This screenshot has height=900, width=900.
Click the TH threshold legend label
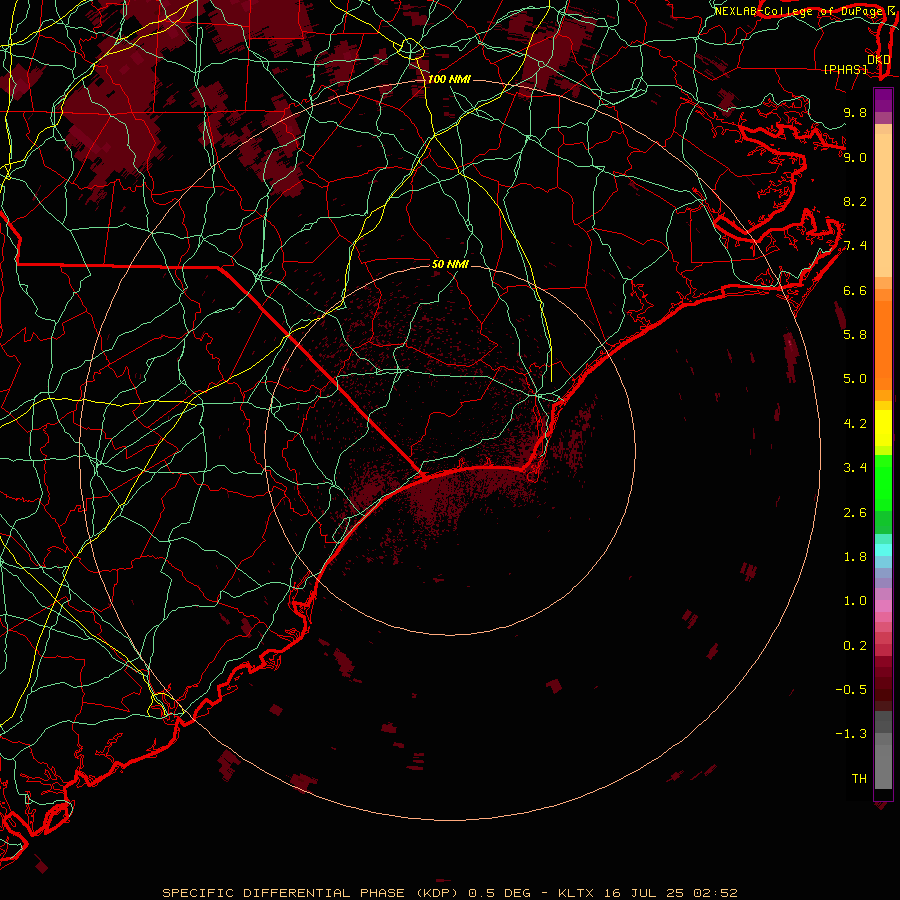pos(859,779)
